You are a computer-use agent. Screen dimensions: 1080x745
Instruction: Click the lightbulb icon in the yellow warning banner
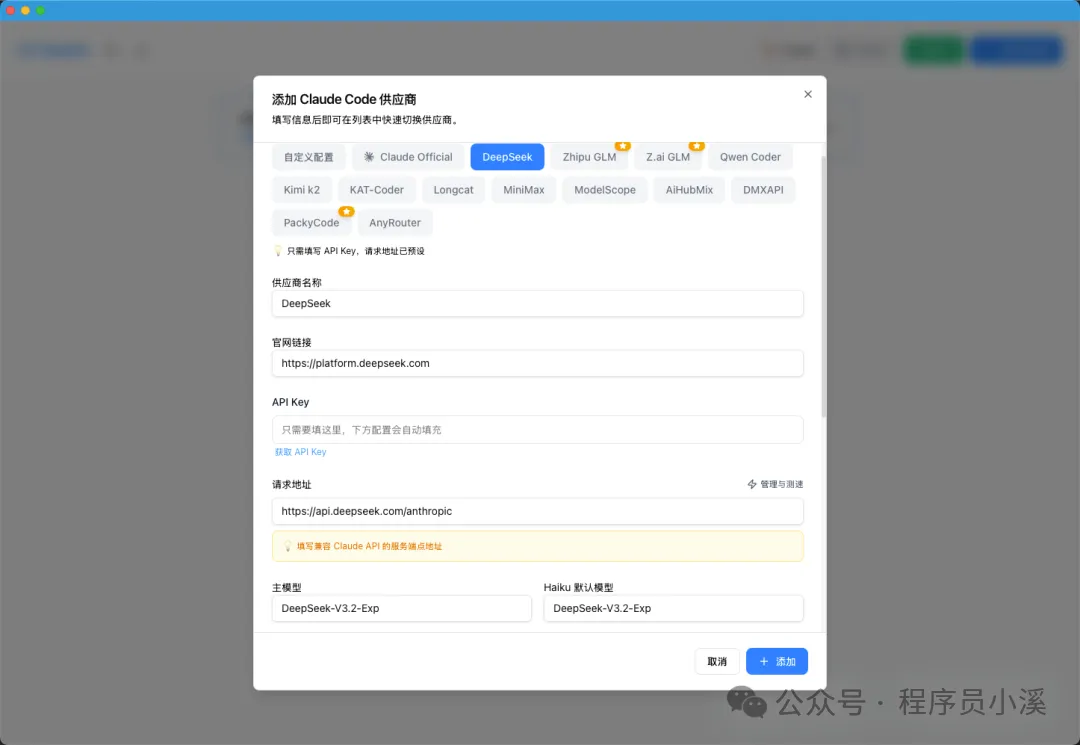tap(285, 546)
